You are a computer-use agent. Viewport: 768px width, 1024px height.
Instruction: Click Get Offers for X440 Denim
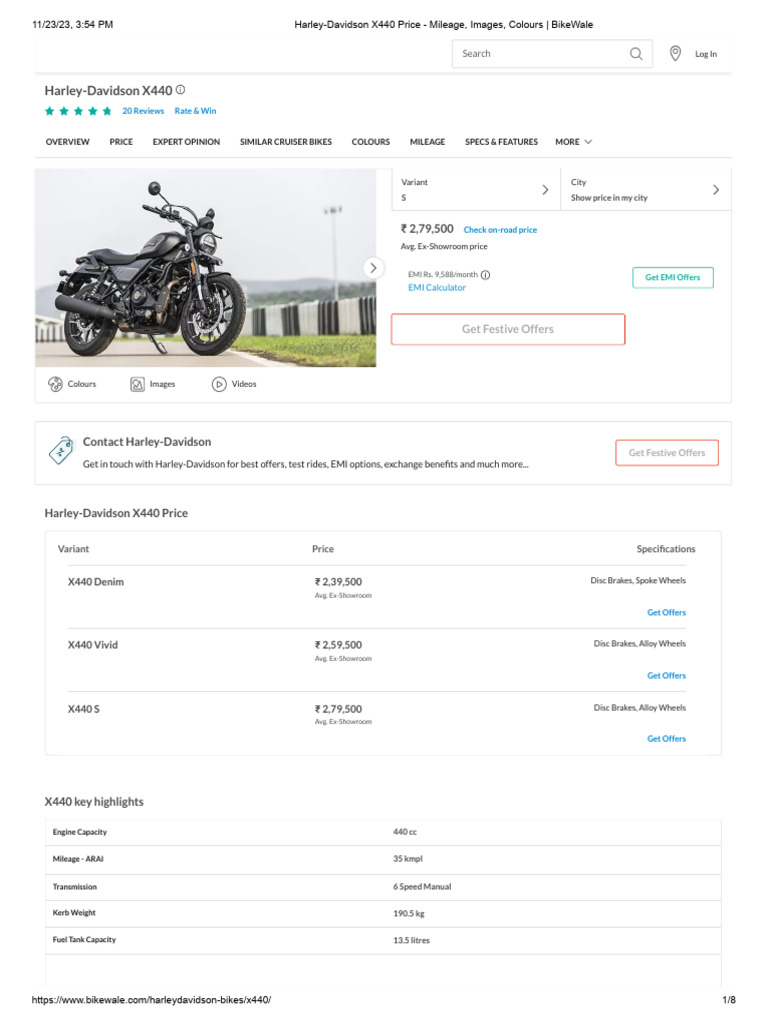(x=666, y=612)
